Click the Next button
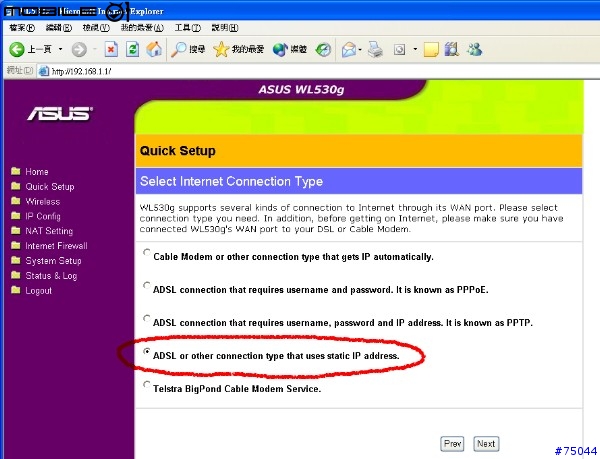The height and width of the screenshot is (459, 600). click(x=486, y=444)
